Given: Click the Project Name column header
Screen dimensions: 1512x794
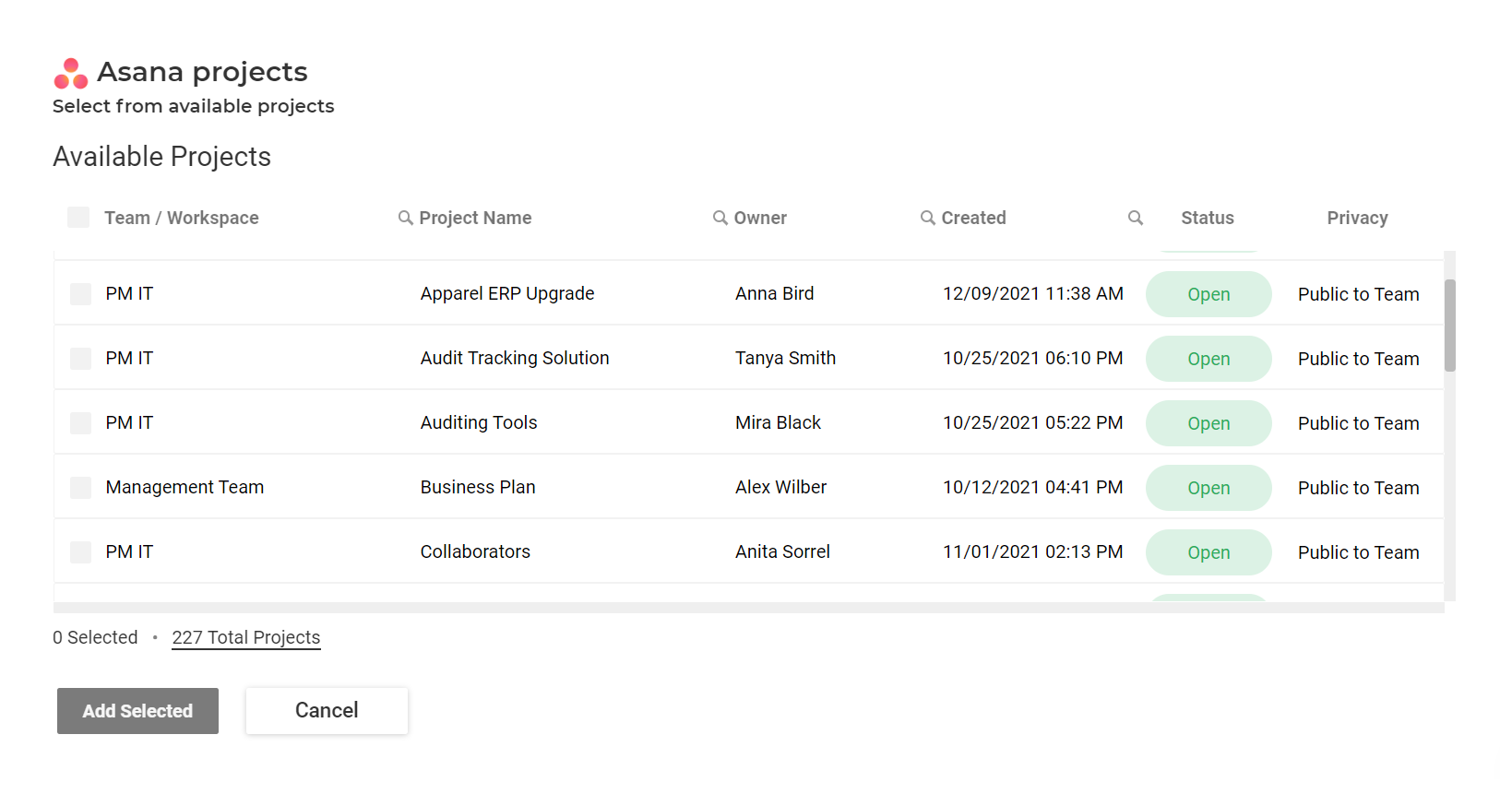Looking at the screenshot, I should 475,218.
